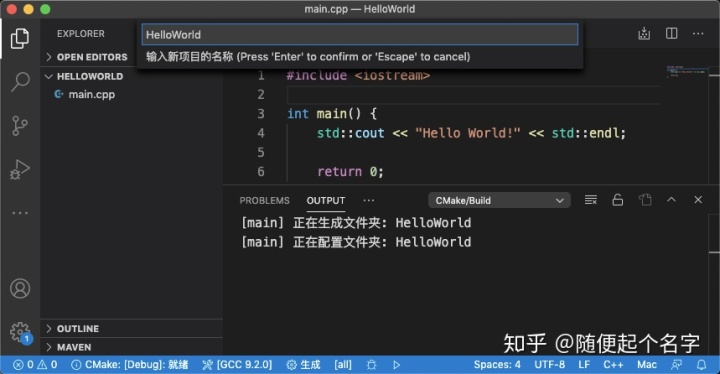Open the Search view in activity bar

click(x=20, y=82)
